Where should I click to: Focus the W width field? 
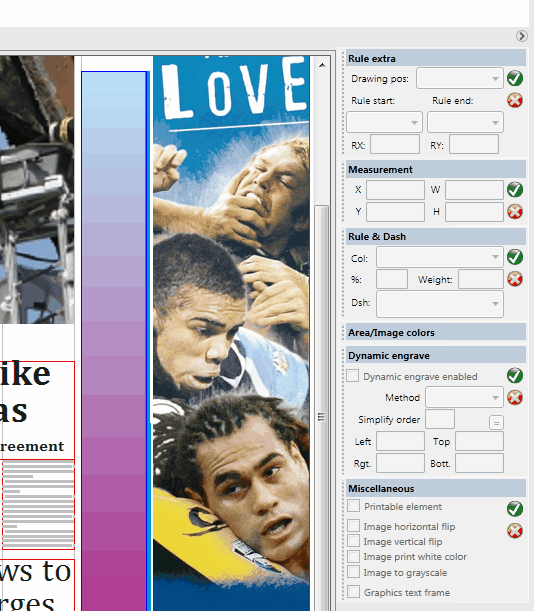tap(474, 190)
